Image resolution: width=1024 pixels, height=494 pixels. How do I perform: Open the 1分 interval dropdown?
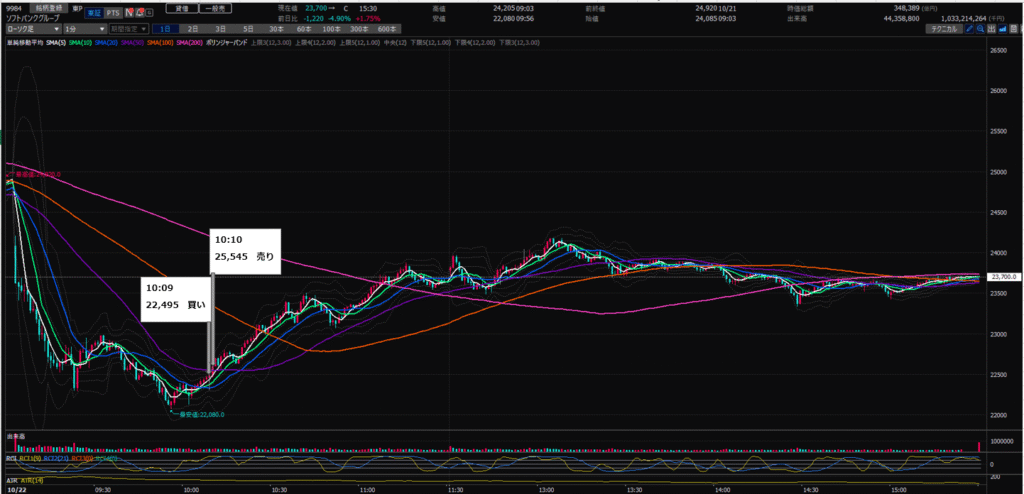coord(85,29)
